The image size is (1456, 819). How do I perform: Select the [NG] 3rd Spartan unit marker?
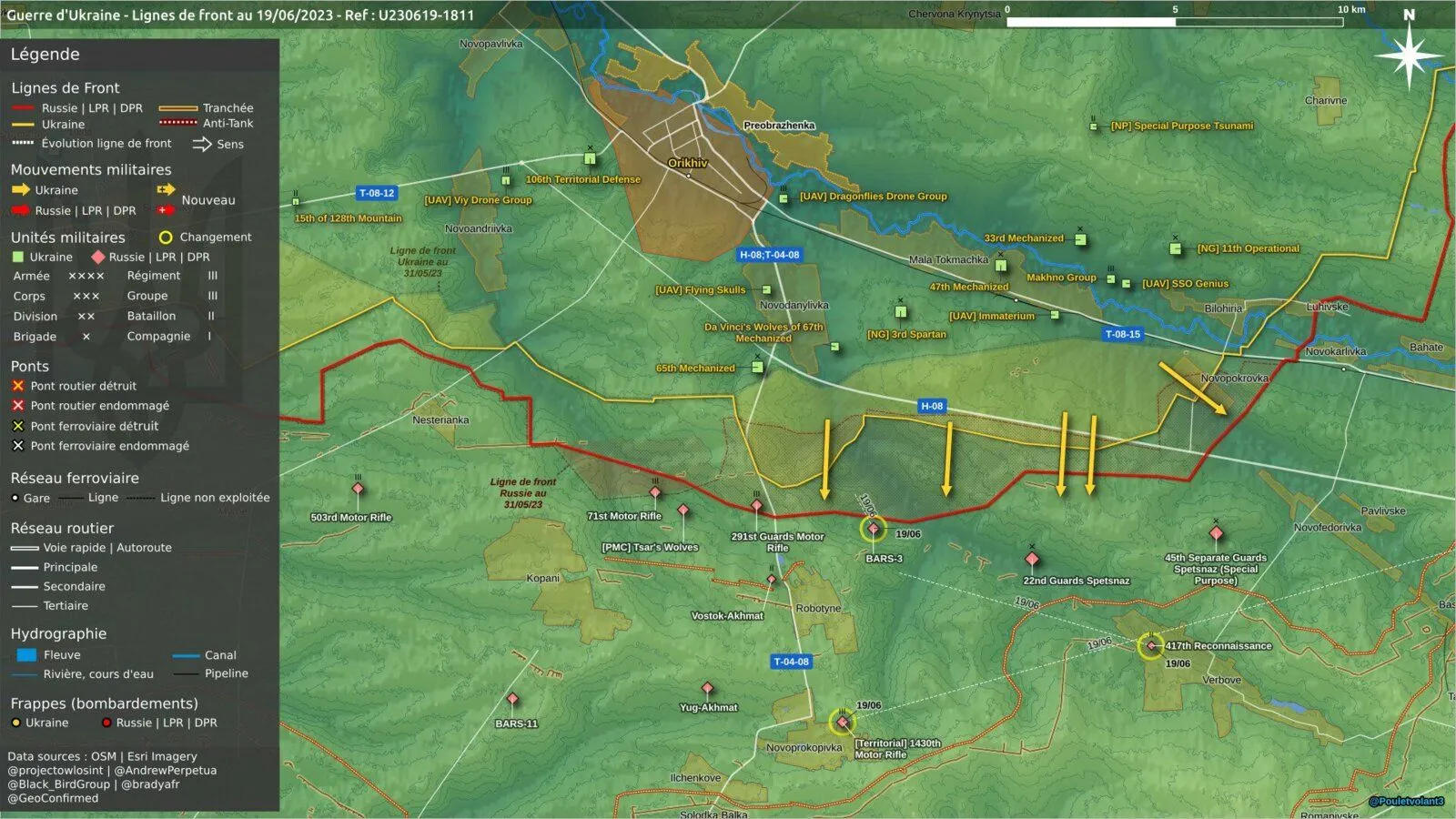point(900,312)
